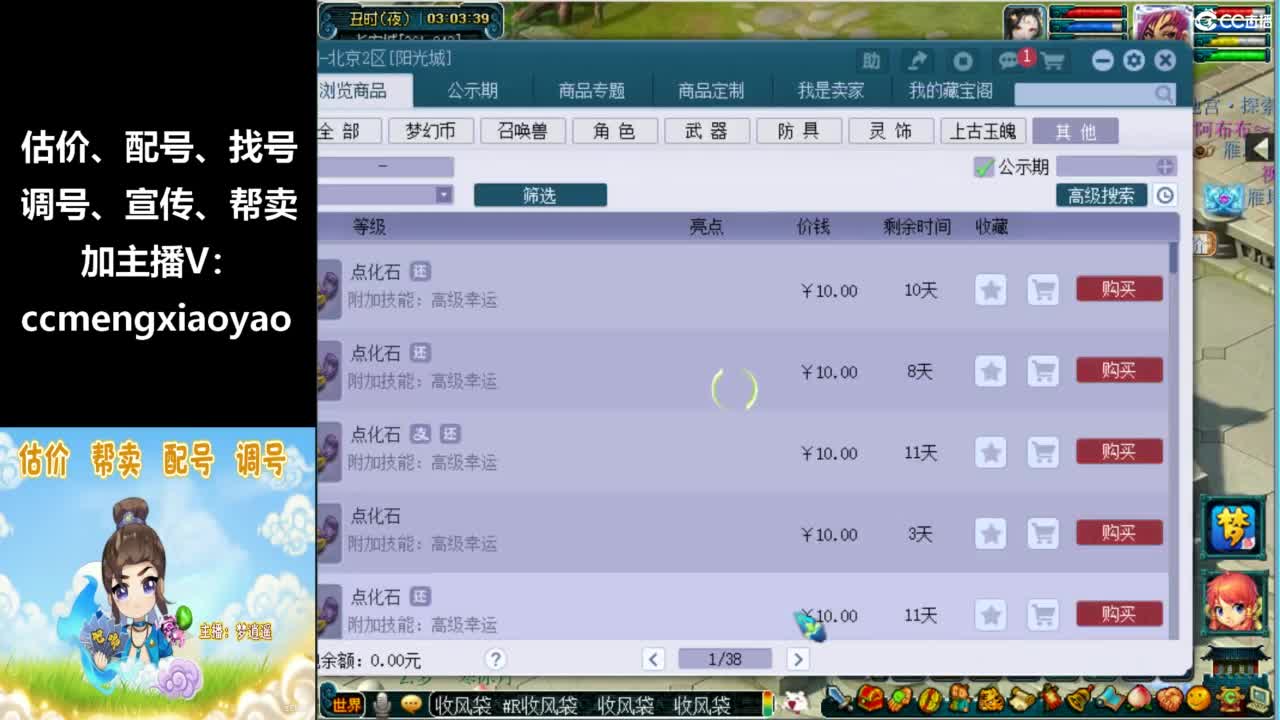Toggle the 公示期 checkbox
Screen dimensions: 1280x720
(984, 167)
